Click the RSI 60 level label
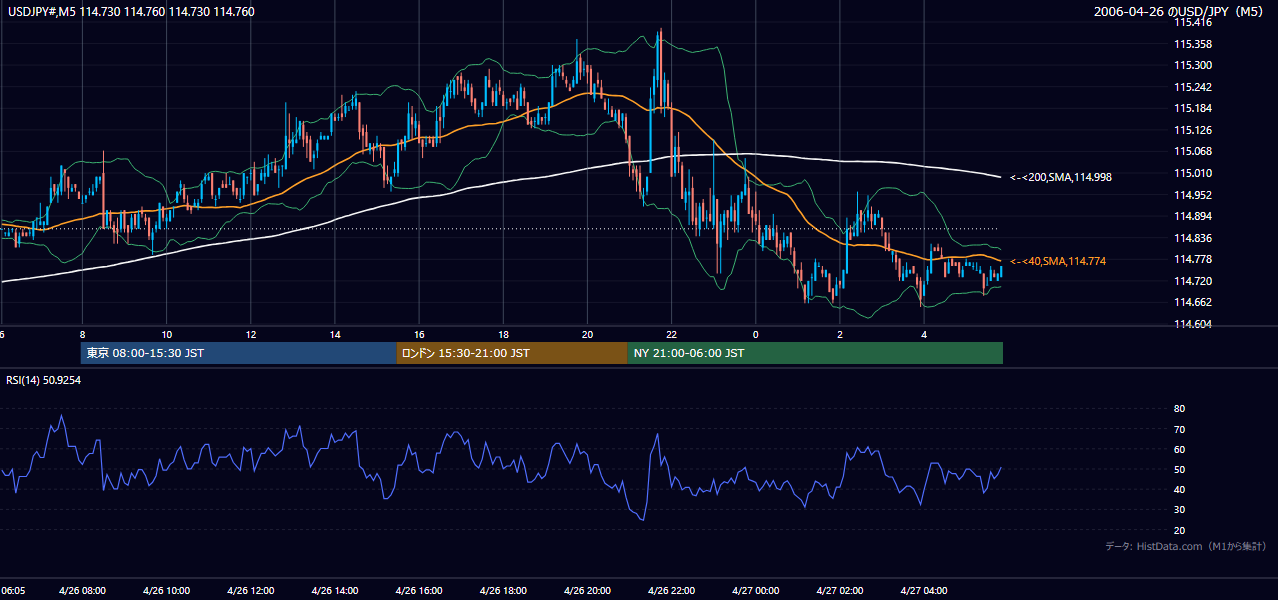This screenshot has height=600, width=1278. point(1179,449)
